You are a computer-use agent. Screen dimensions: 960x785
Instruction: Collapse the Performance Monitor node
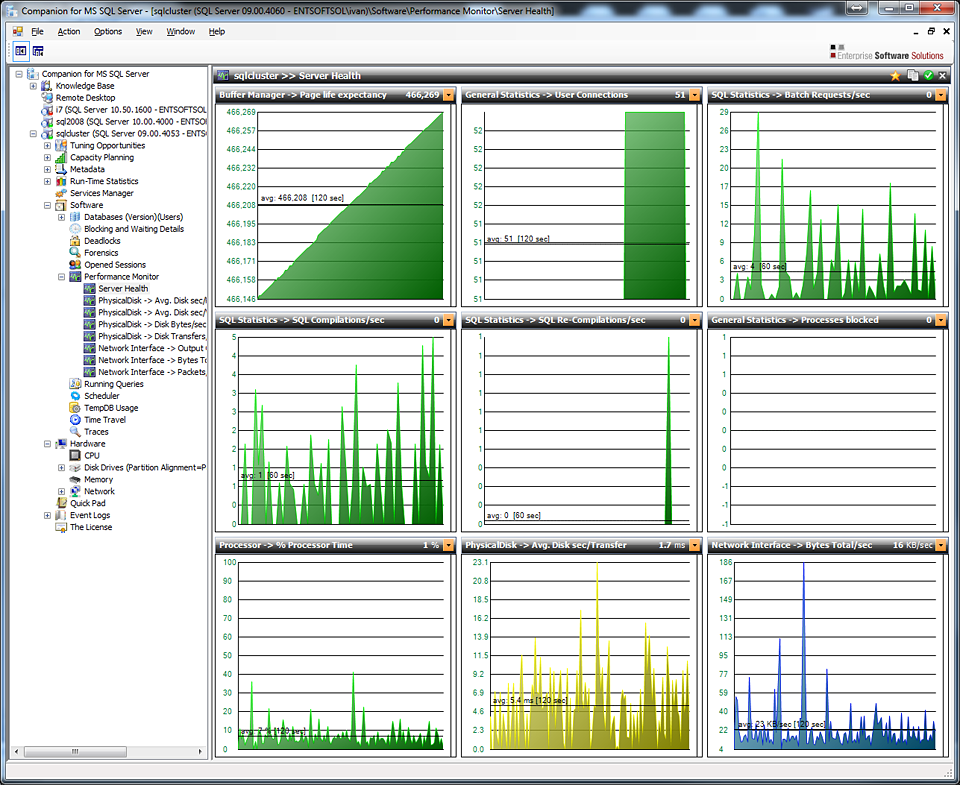click(61, 277)
